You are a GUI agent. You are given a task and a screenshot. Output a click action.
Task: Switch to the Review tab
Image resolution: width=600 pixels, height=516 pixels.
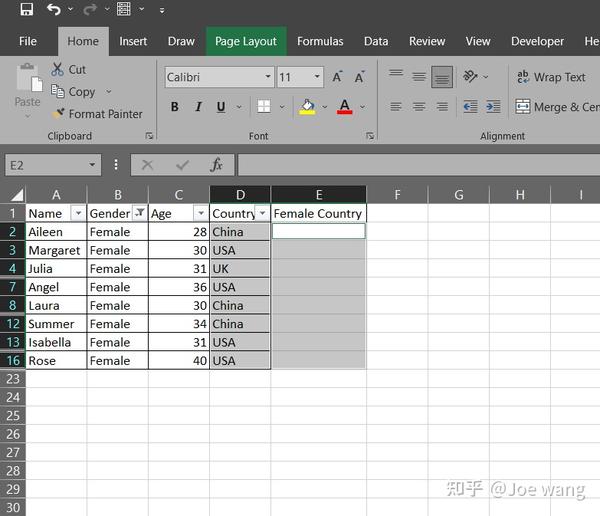(427, 41)
